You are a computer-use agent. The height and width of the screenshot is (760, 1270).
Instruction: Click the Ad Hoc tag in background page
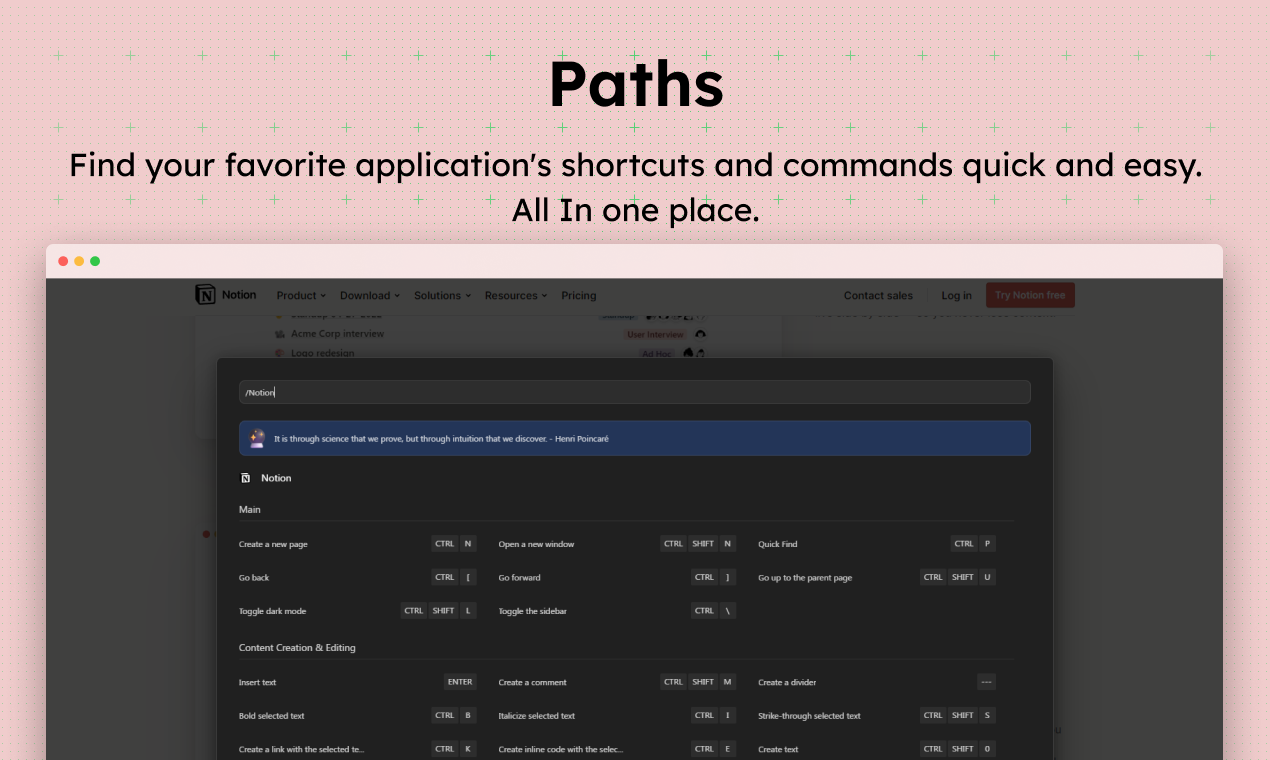(657, 353)
